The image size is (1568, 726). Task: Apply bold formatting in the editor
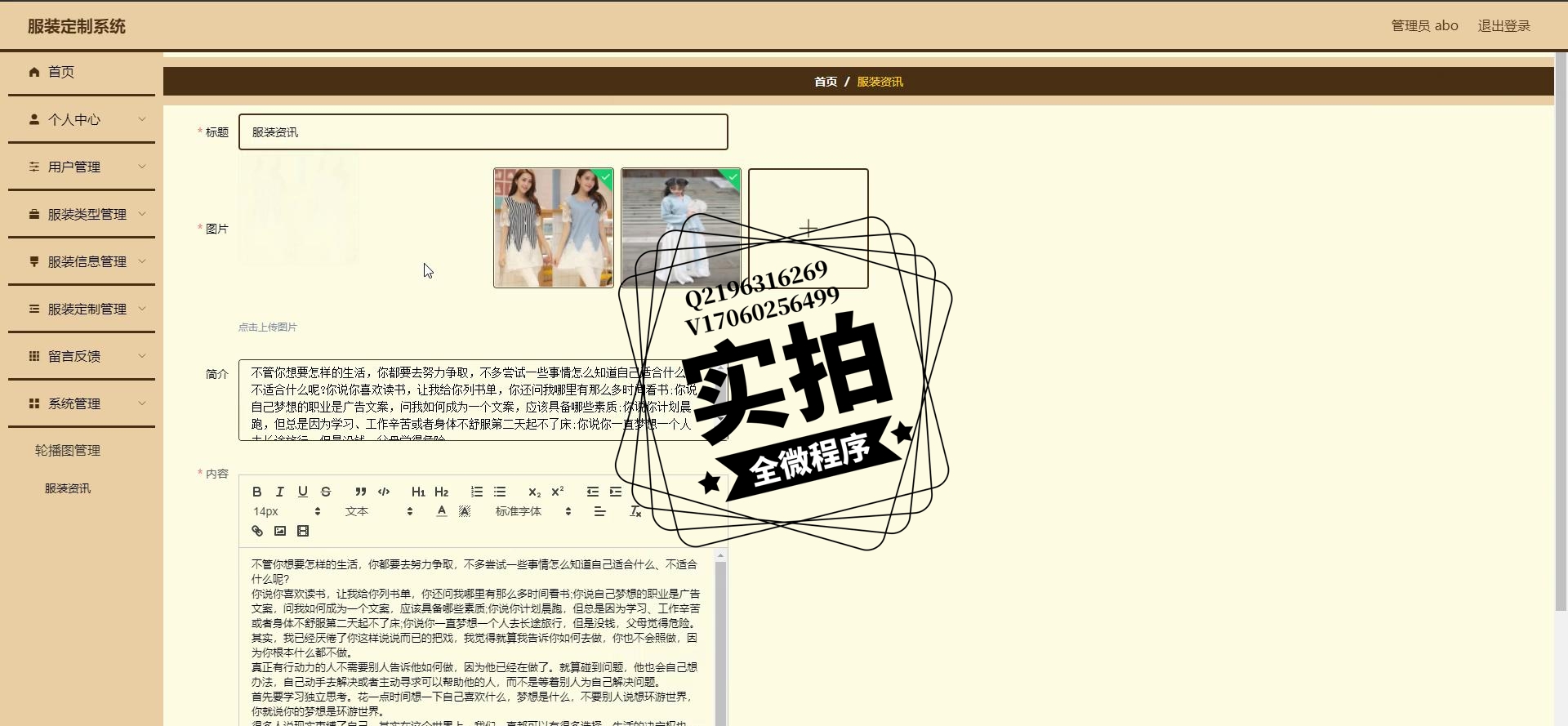(x=256, y=492)
